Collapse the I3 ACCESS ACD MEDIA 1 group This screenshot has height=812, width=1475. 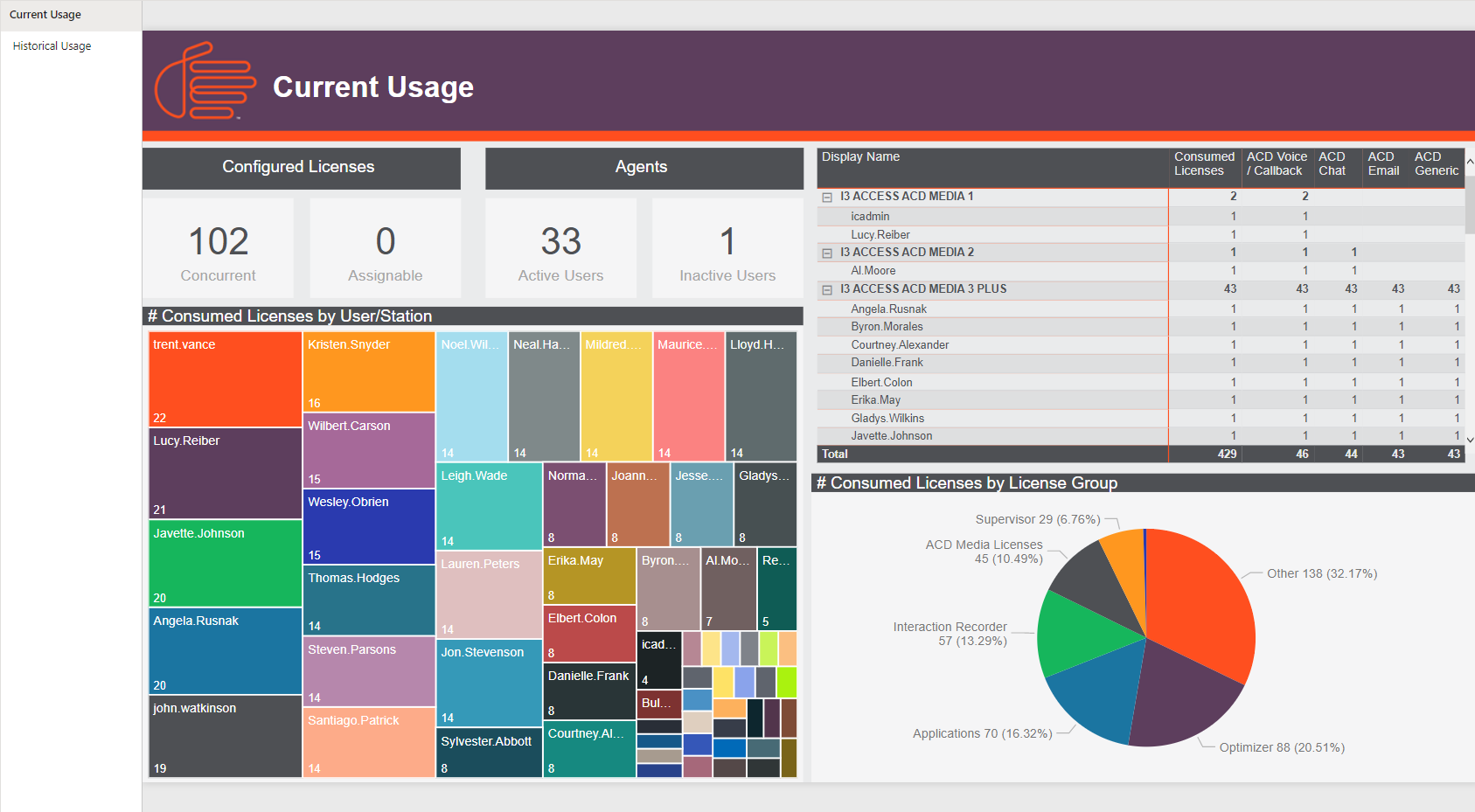pos(827,196)
